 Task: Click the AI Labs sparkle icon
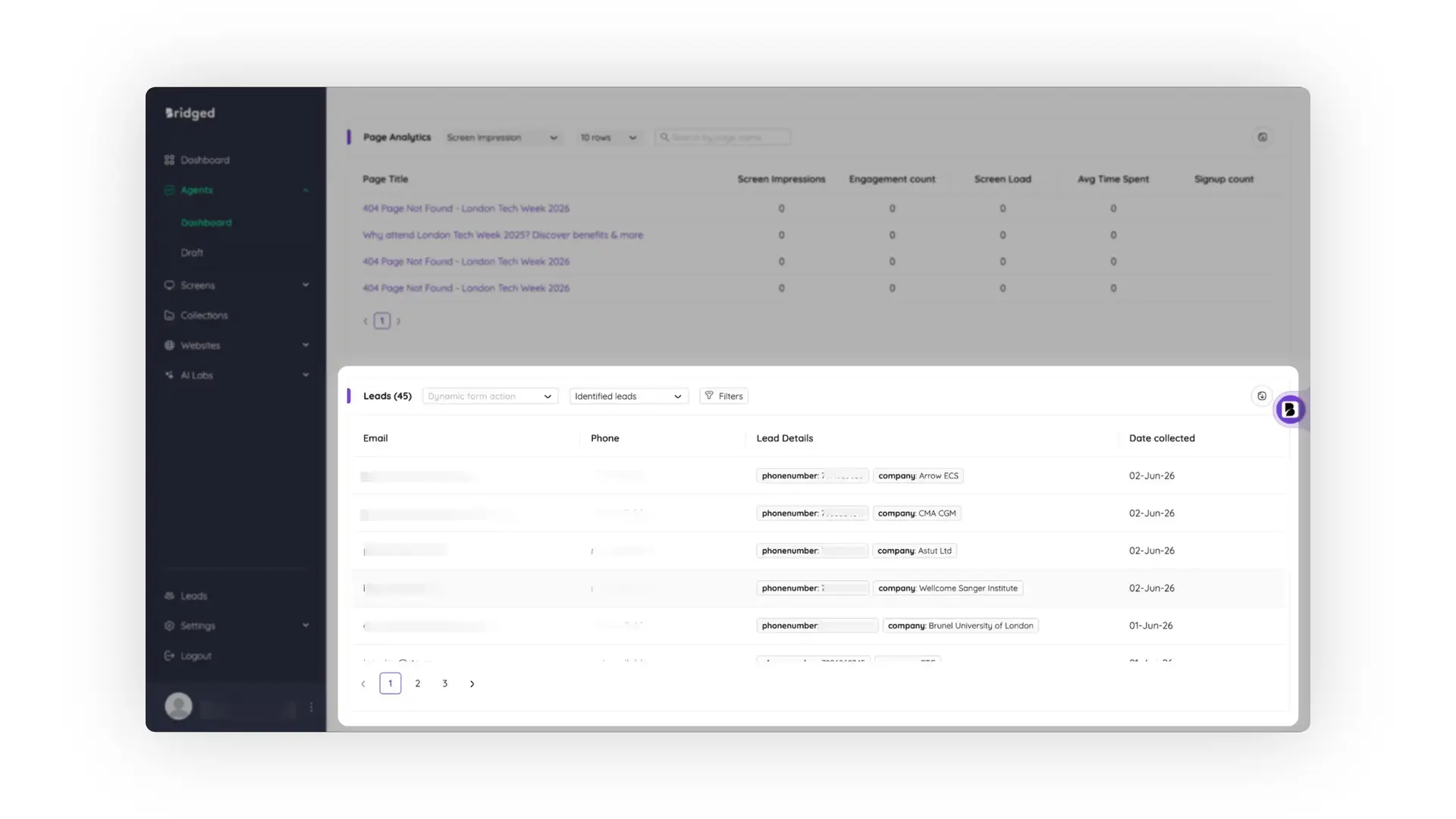[169, 375]
